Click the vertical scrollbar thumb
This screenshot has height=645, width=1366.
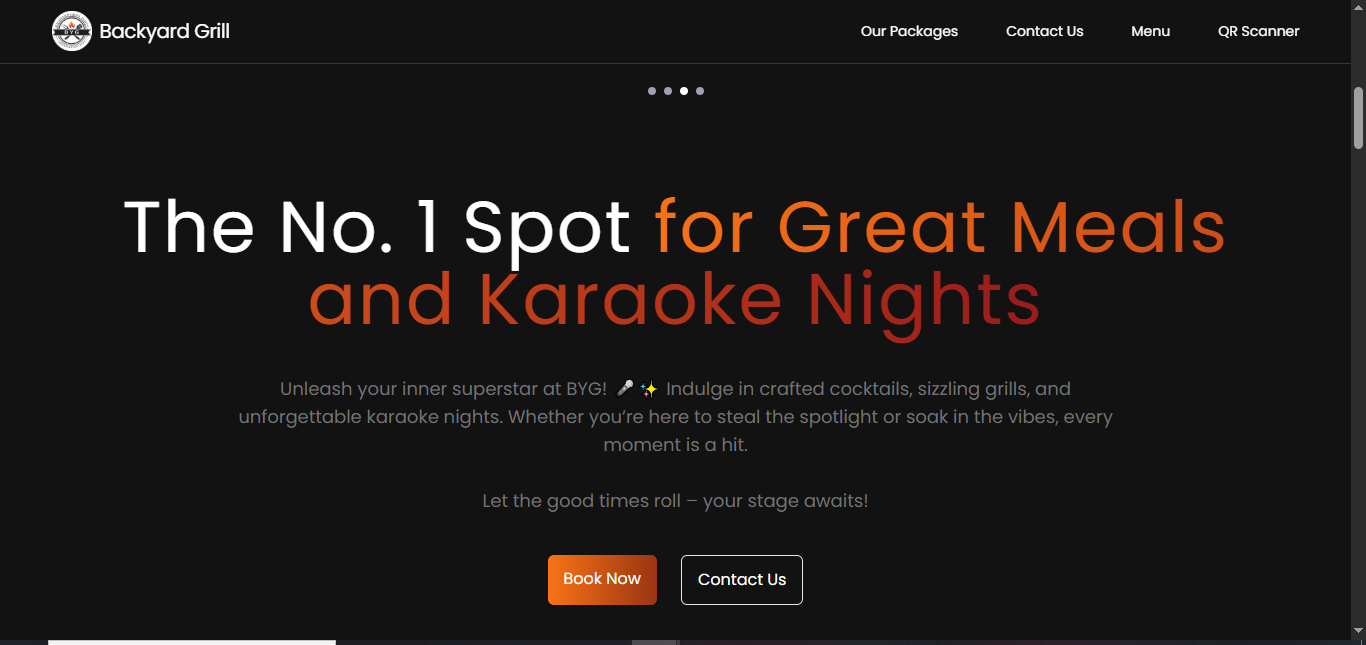(x=1358, y=118)
